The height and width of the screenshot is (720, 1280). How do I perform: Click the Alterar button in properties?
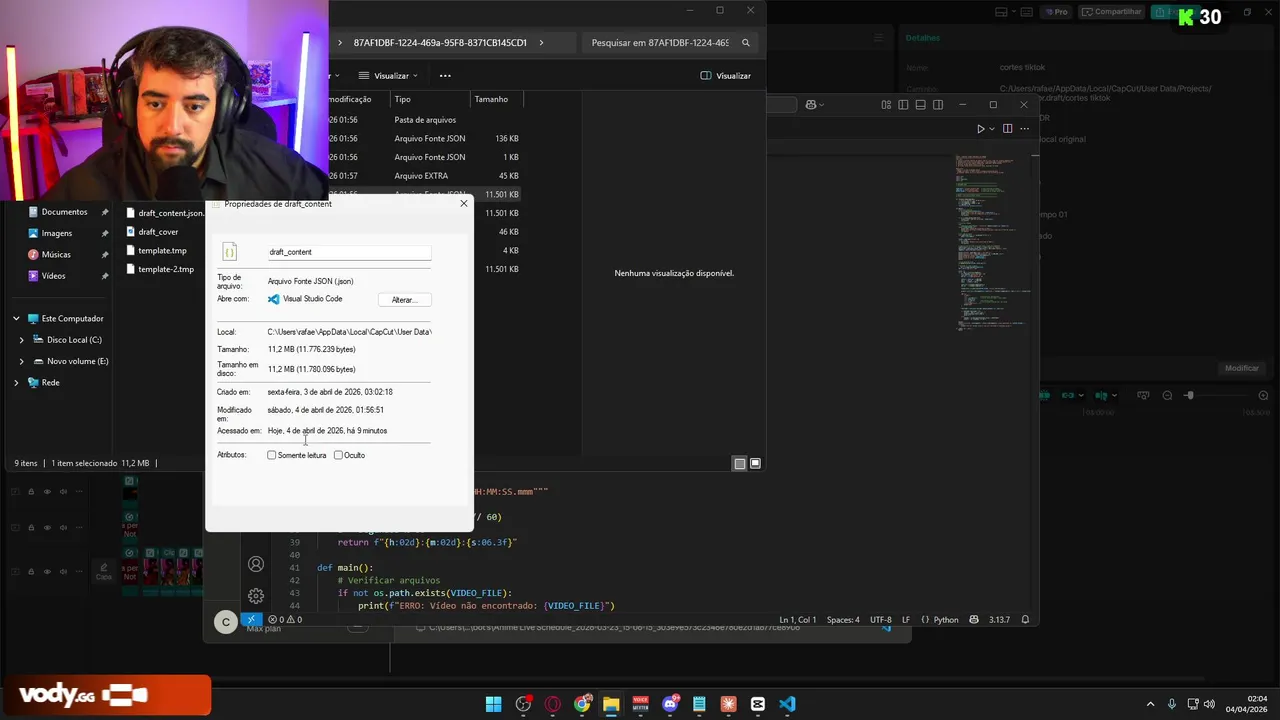[403, 300]
